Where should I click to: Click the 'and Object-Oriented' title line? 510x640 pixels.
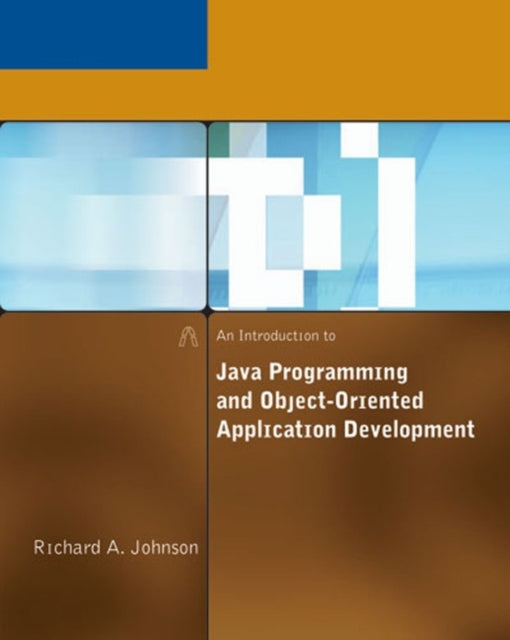click(320, 401)
